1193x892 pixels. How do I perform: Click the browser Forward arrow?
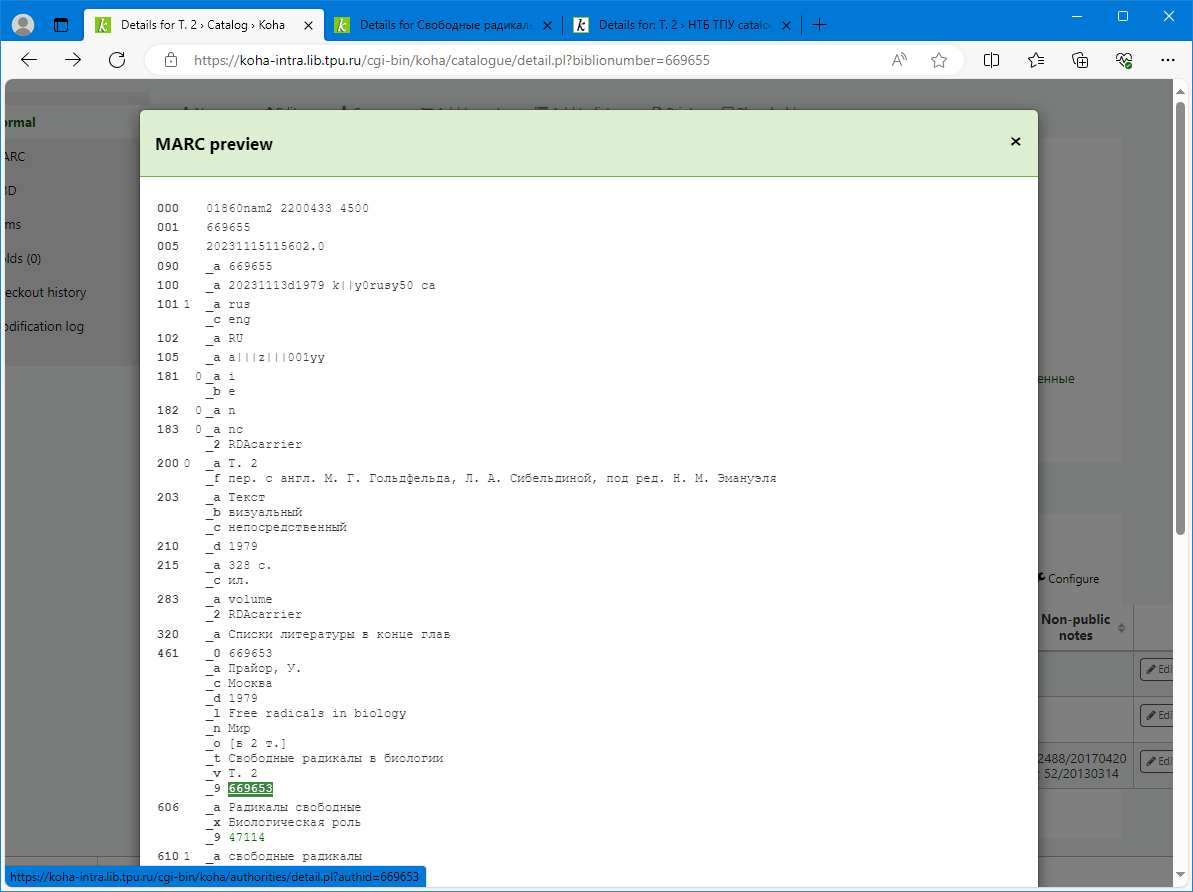coord(73,60)
